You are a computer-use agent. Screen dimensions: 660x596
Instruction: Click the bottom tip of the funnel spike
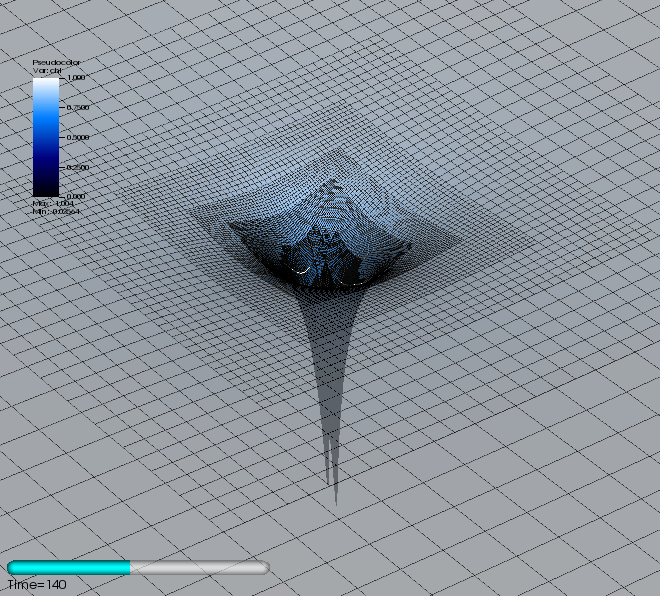point(334,500)
